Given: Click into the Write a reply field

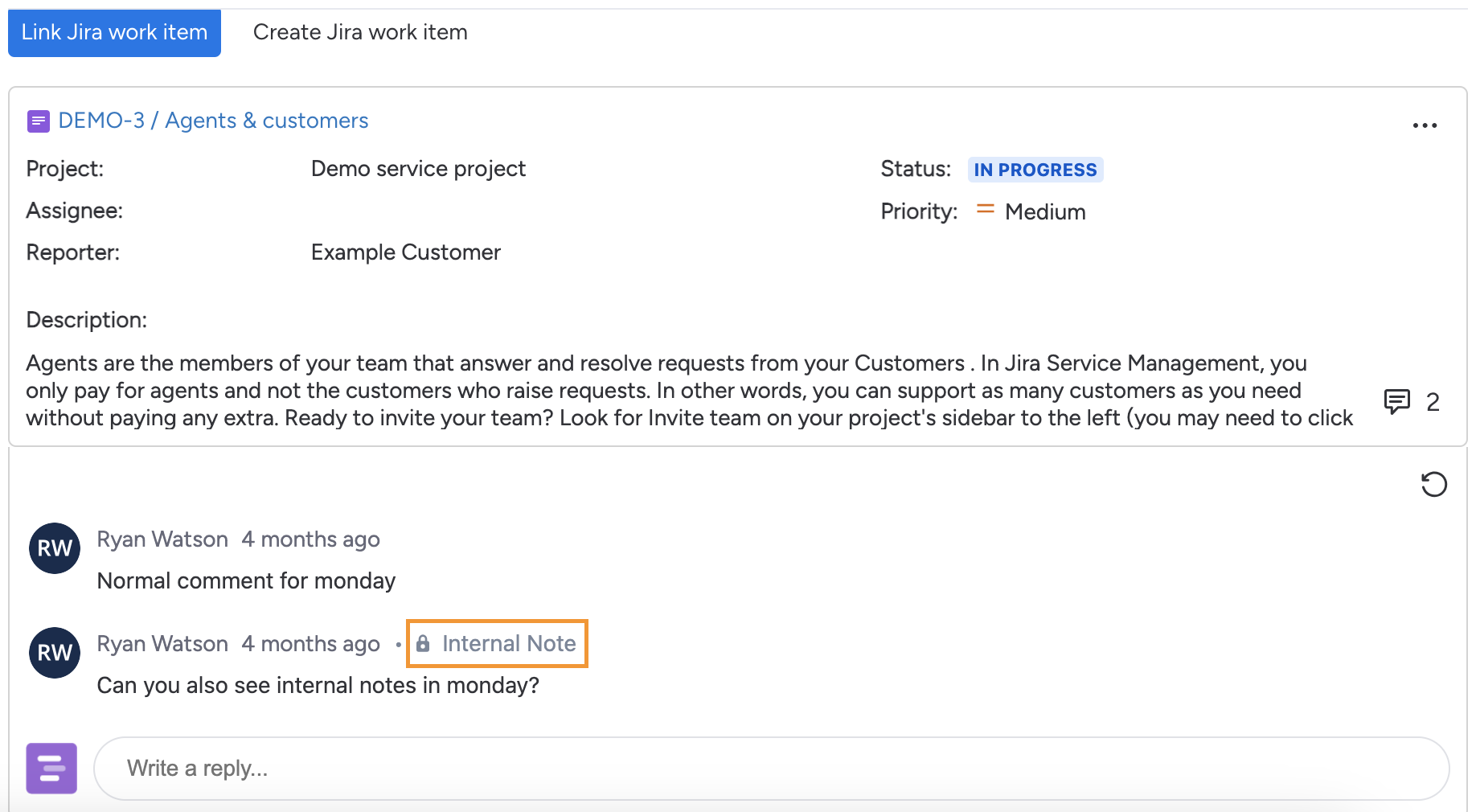Looking at the screenshot, I should (772, 769).
